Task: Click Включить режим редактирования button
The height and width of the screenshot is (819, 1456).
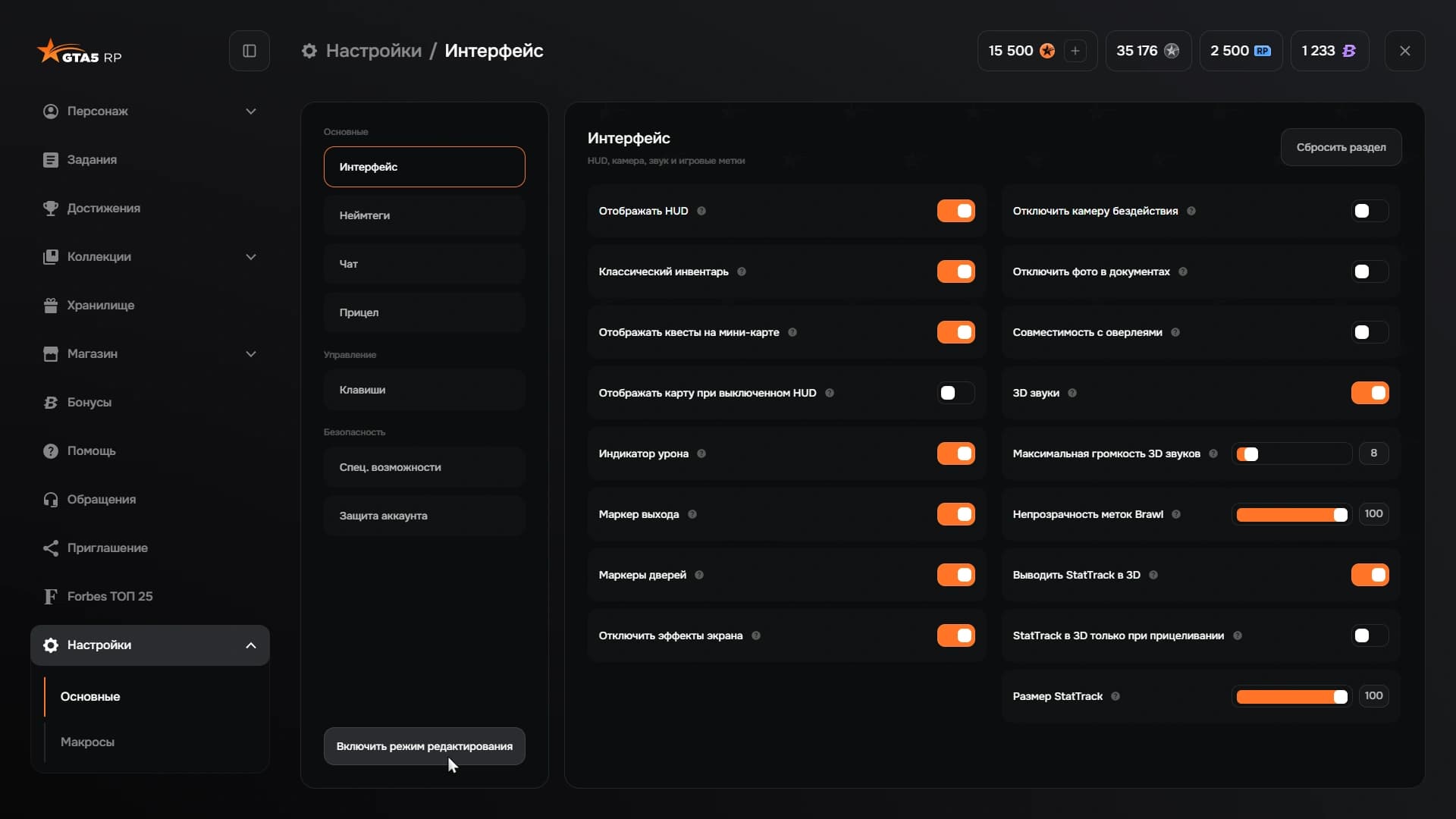Action: [x=424, y=746]
